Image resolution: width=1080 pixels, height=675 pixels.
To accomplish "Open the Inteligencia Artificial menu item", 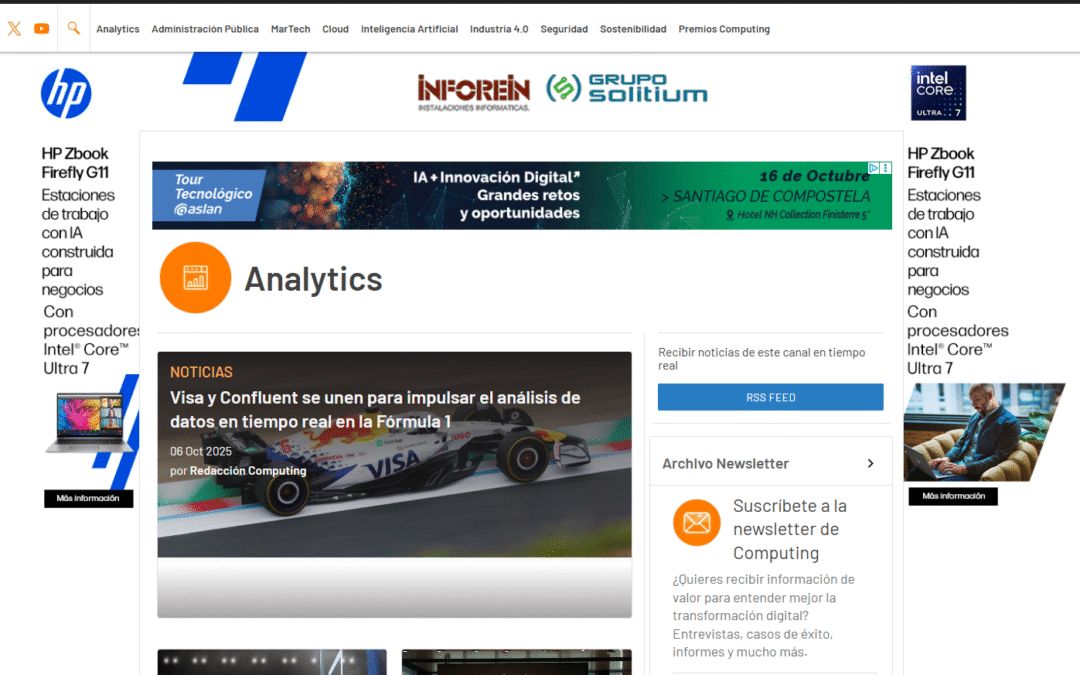I will (409, 29).
